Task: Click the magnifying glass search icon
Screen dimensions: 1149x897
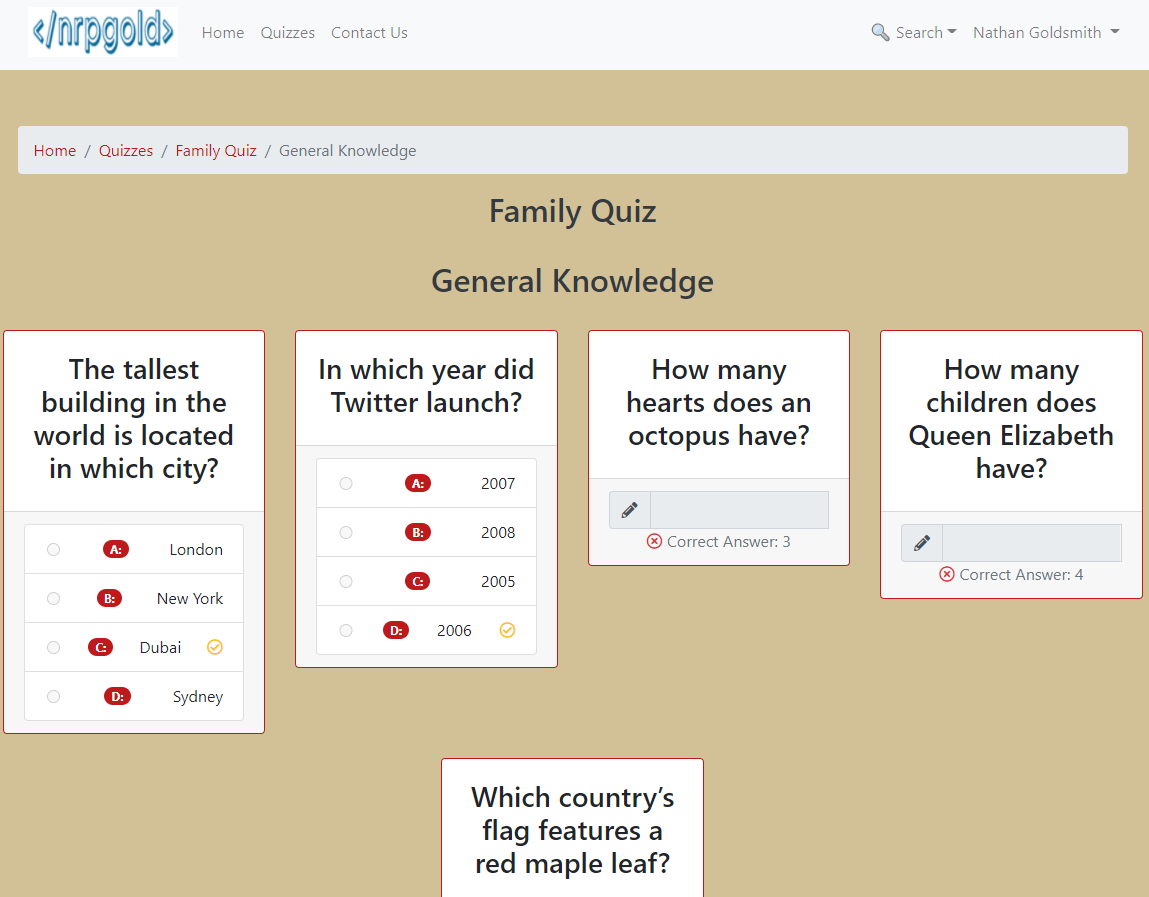Action: 880,32
